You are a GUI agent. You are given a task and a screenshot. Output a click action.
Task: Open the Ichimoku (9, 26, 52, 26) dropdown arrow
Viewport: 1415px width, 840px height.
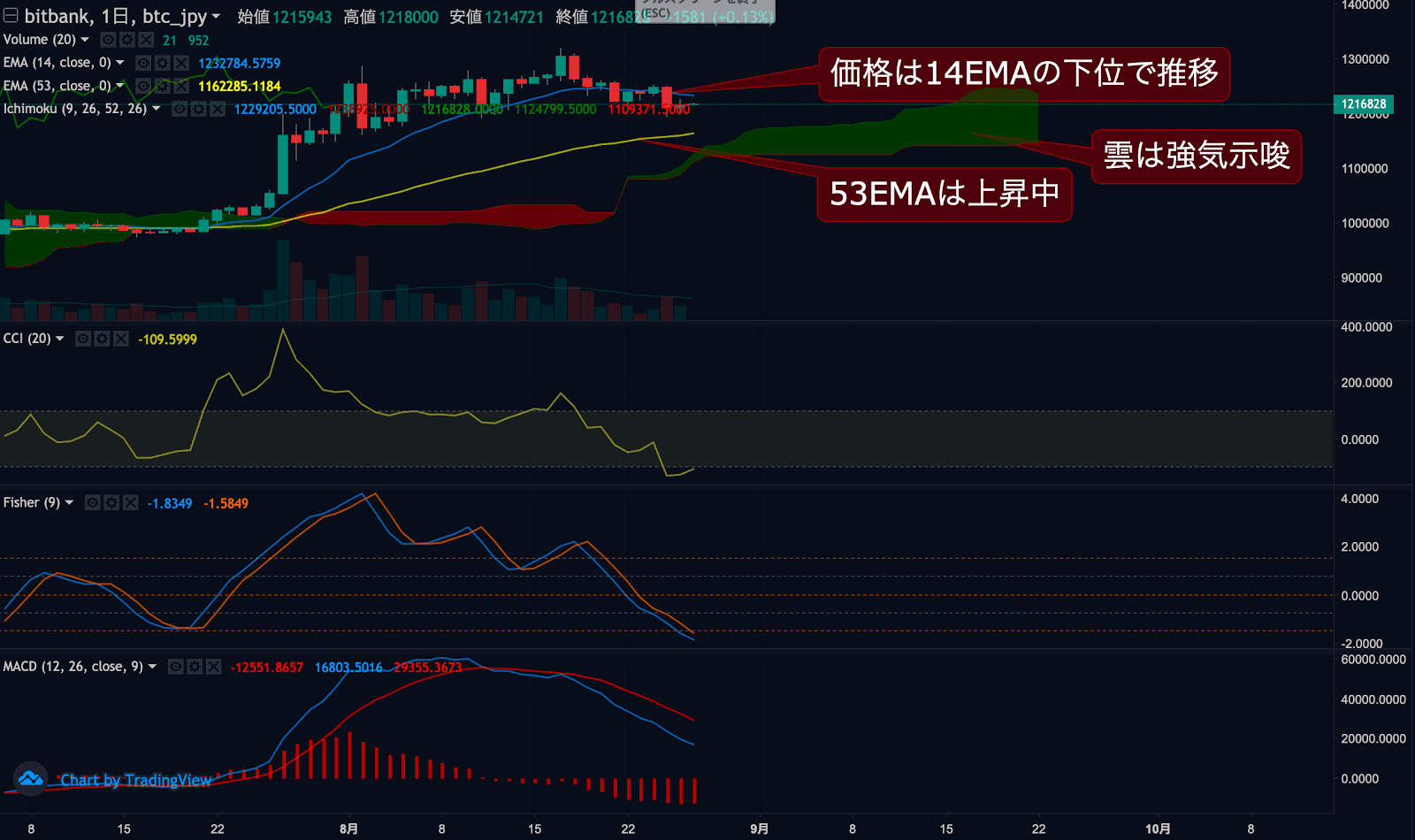click(x=157, y=109)
